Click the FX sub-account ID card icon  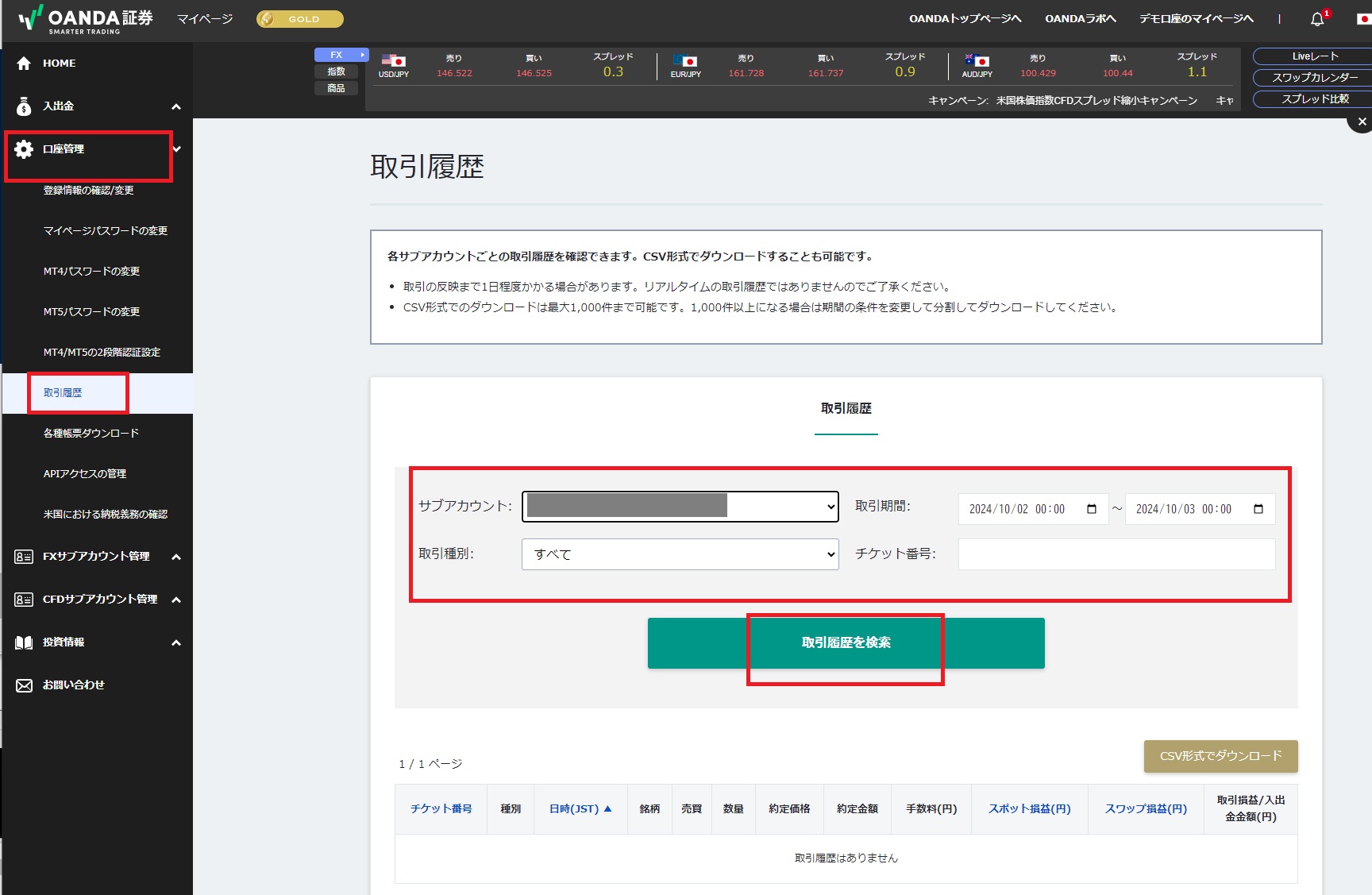point(24,557)
